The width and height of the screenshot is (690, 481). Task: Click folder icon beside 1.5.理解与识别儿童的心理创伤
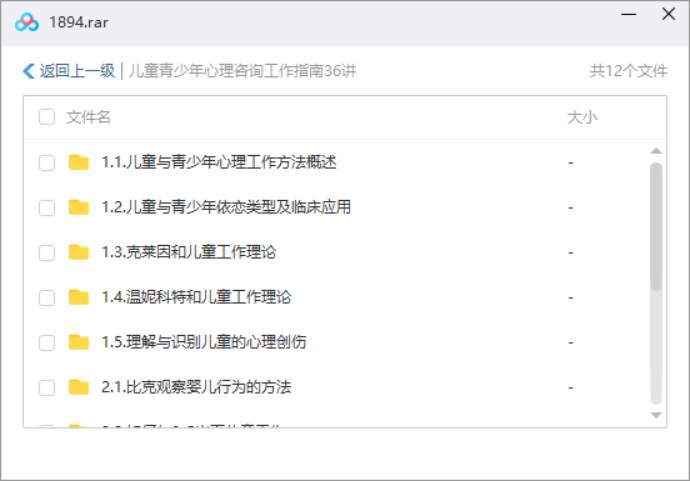[79, 342]
